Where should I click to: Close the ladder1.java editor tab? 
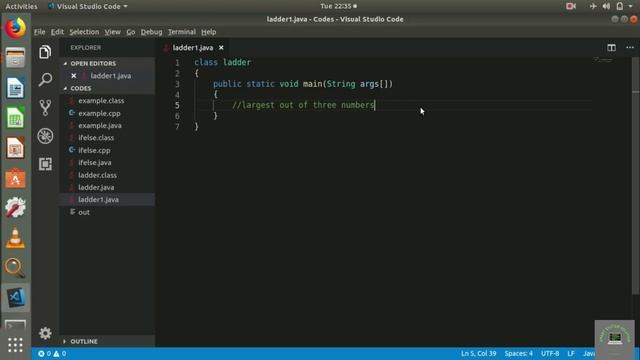coord(221,48)
